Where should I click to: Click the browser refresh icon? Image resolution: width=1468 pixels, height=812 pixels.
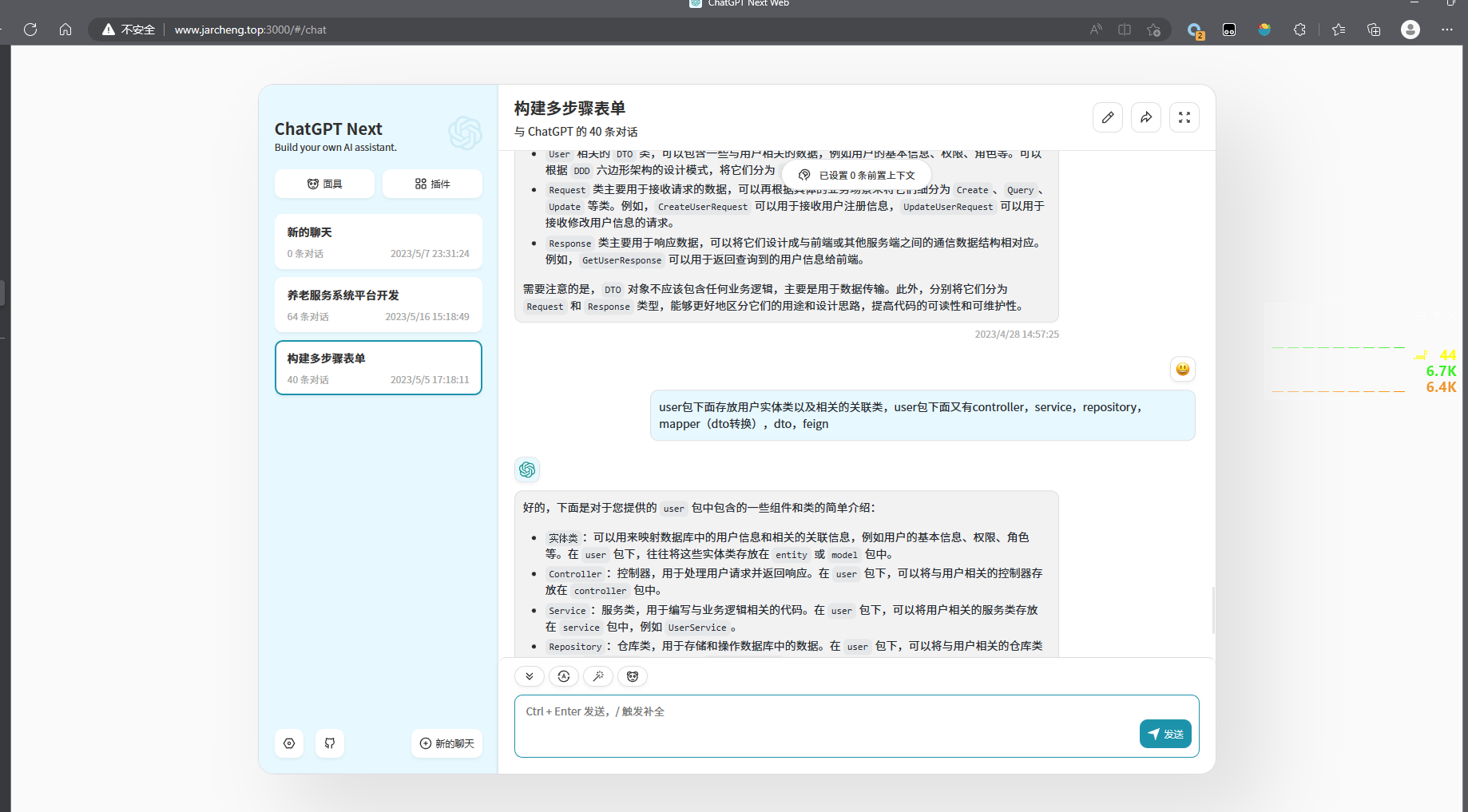pyautogui.click(x=30, y=30)
